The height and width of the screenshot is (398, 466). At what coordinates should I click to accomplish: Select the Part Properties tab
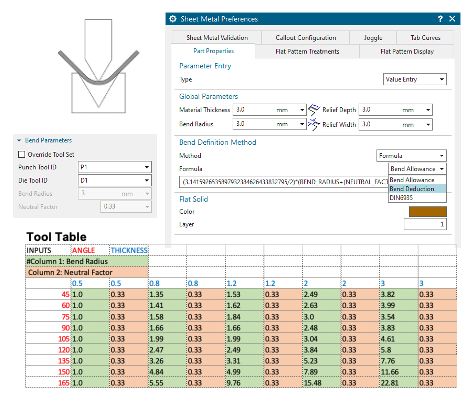[x=214, y=51]
